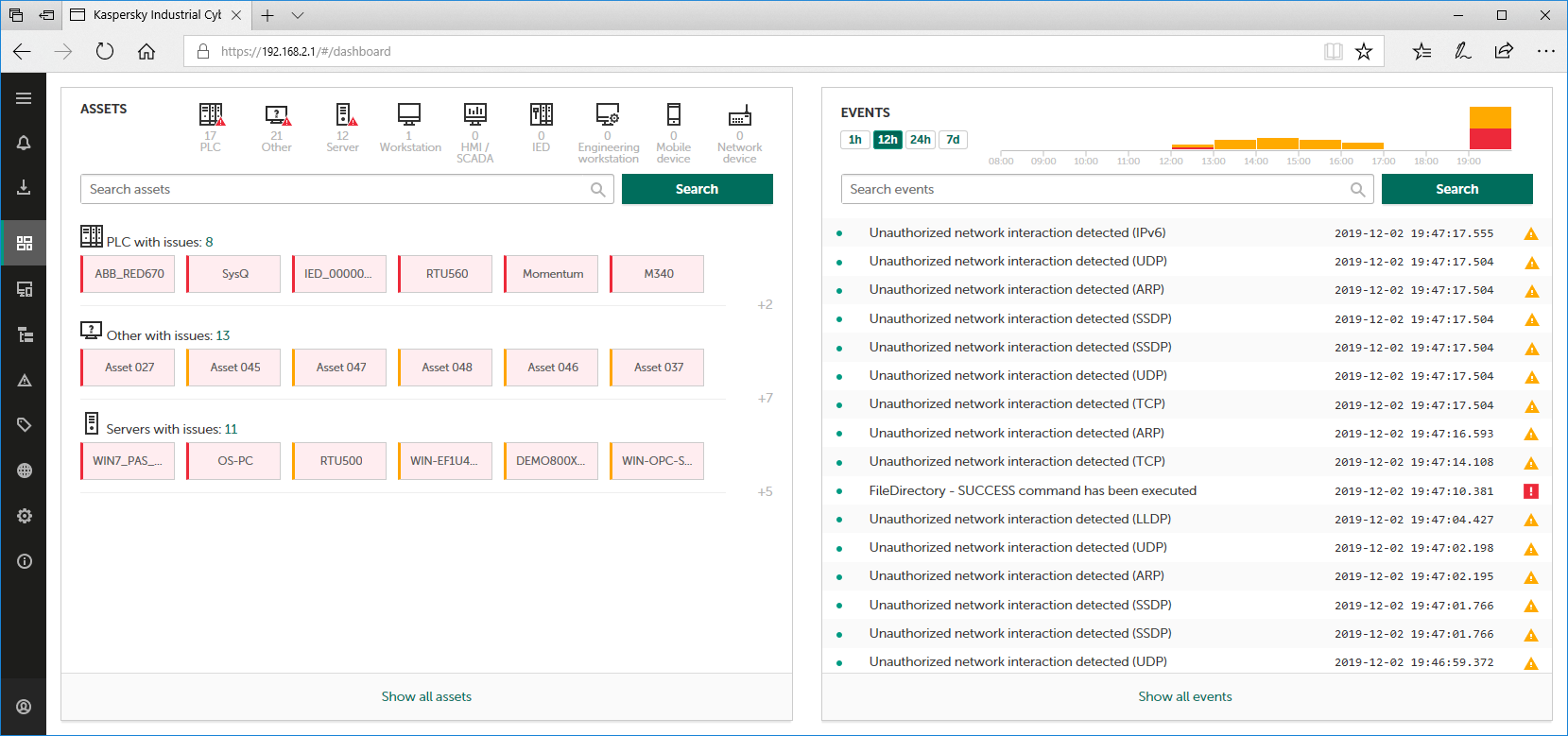The height and width of the screenshot is (736, 1568).
Task: Click the PLC asset type icon
Action: coord(211,115)
